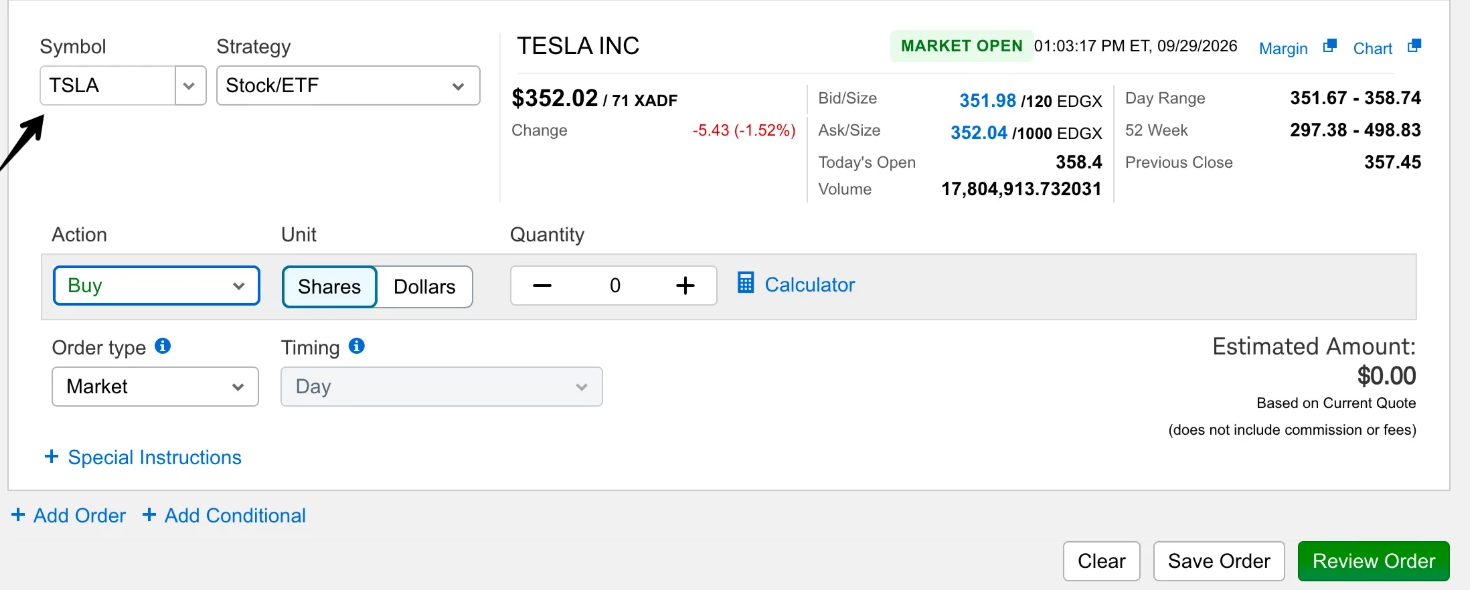
Task: Click the minus icon to decrease quantity
Action: pyautogui.click(x=542, y=286)
